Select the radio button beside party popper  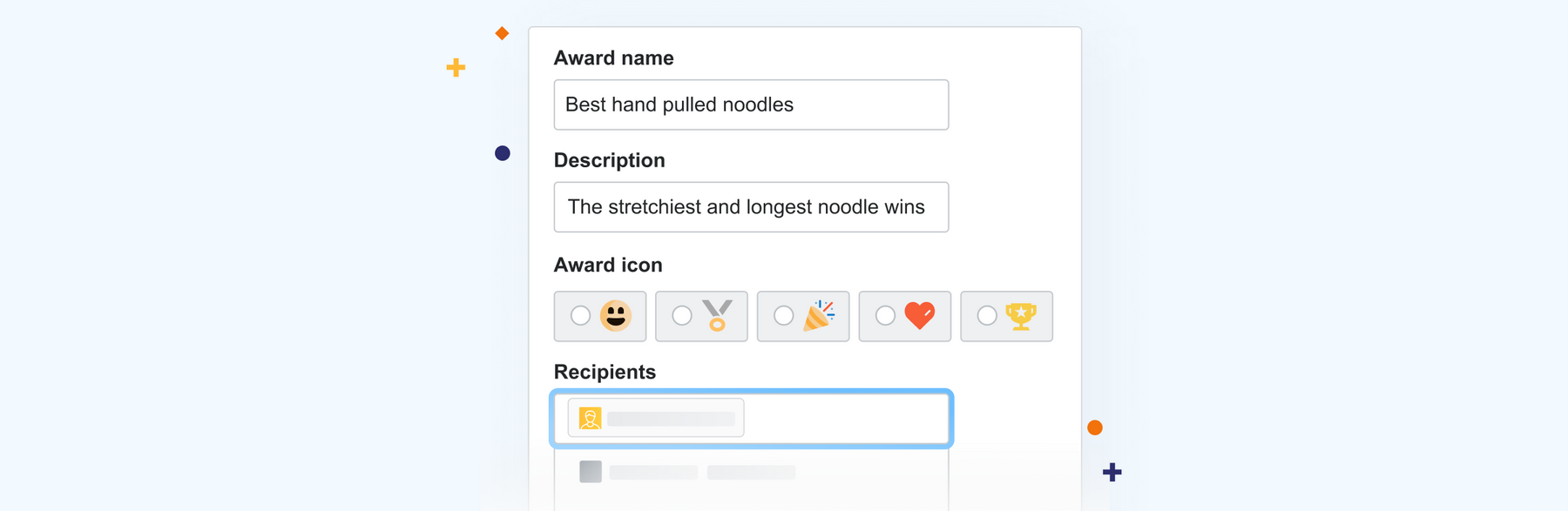tap(784, 316)
